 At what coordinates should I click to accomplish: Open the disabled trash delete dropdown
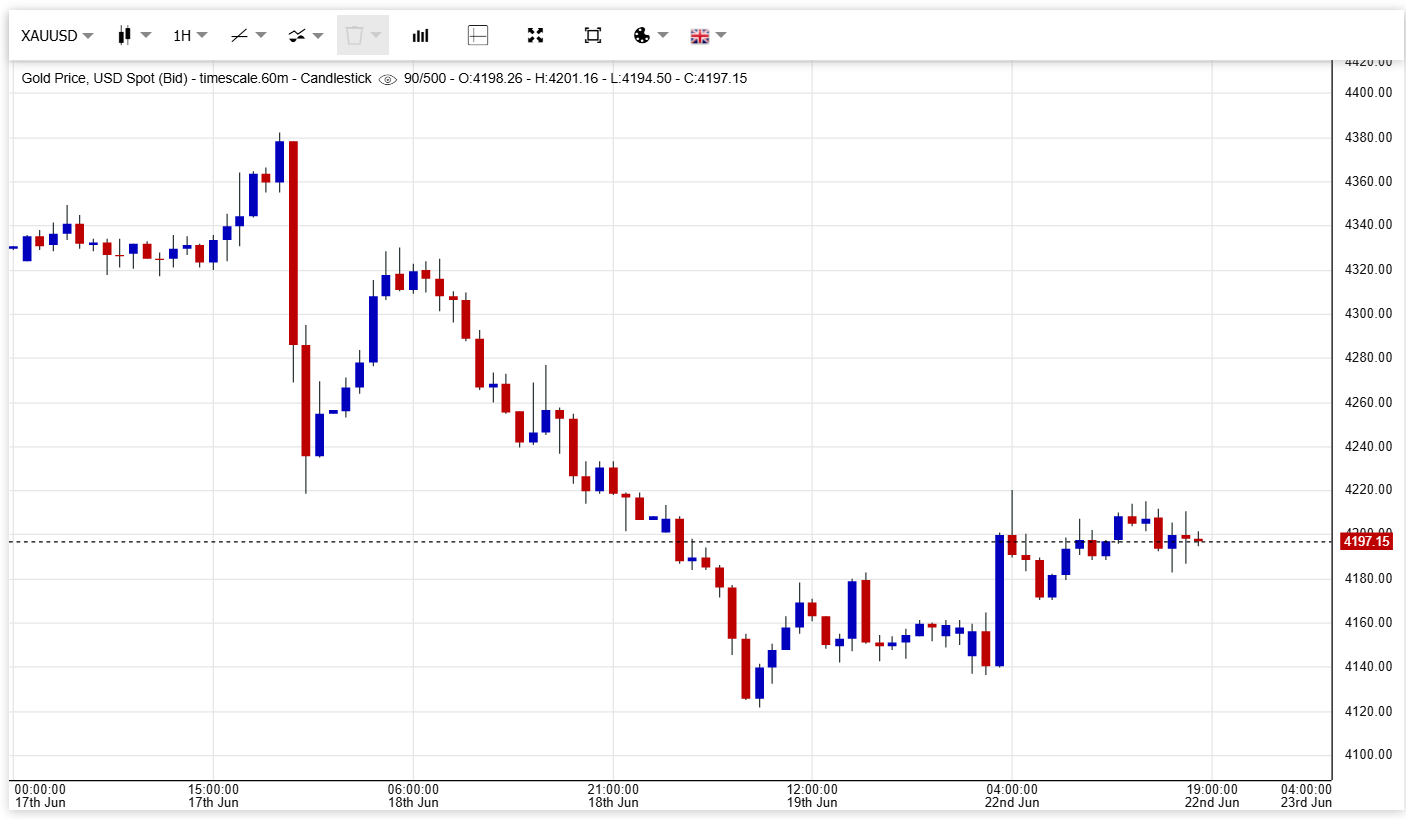[x=363, y=36]
